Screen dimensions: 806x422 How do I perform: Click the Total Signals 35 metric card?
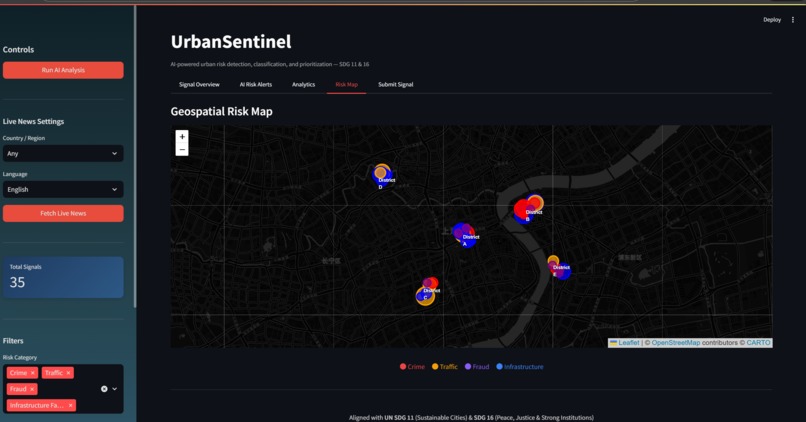(x=63, y=277)
